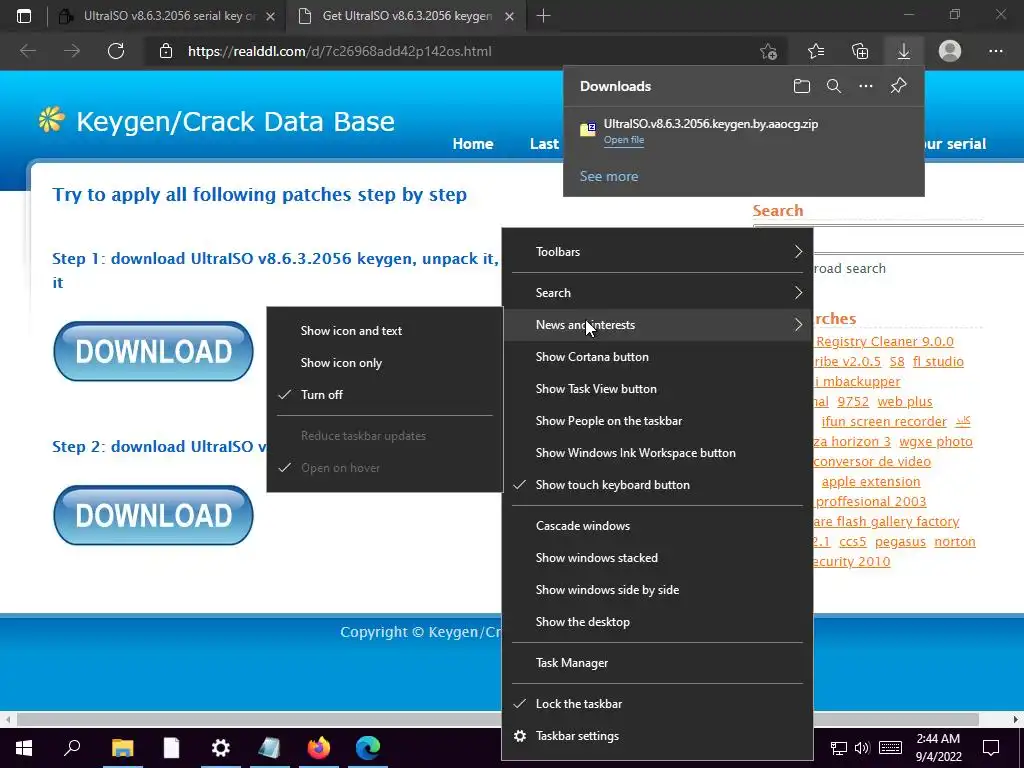Open the apple extension link
This screenshot has width=1024, height=768.
871,482
